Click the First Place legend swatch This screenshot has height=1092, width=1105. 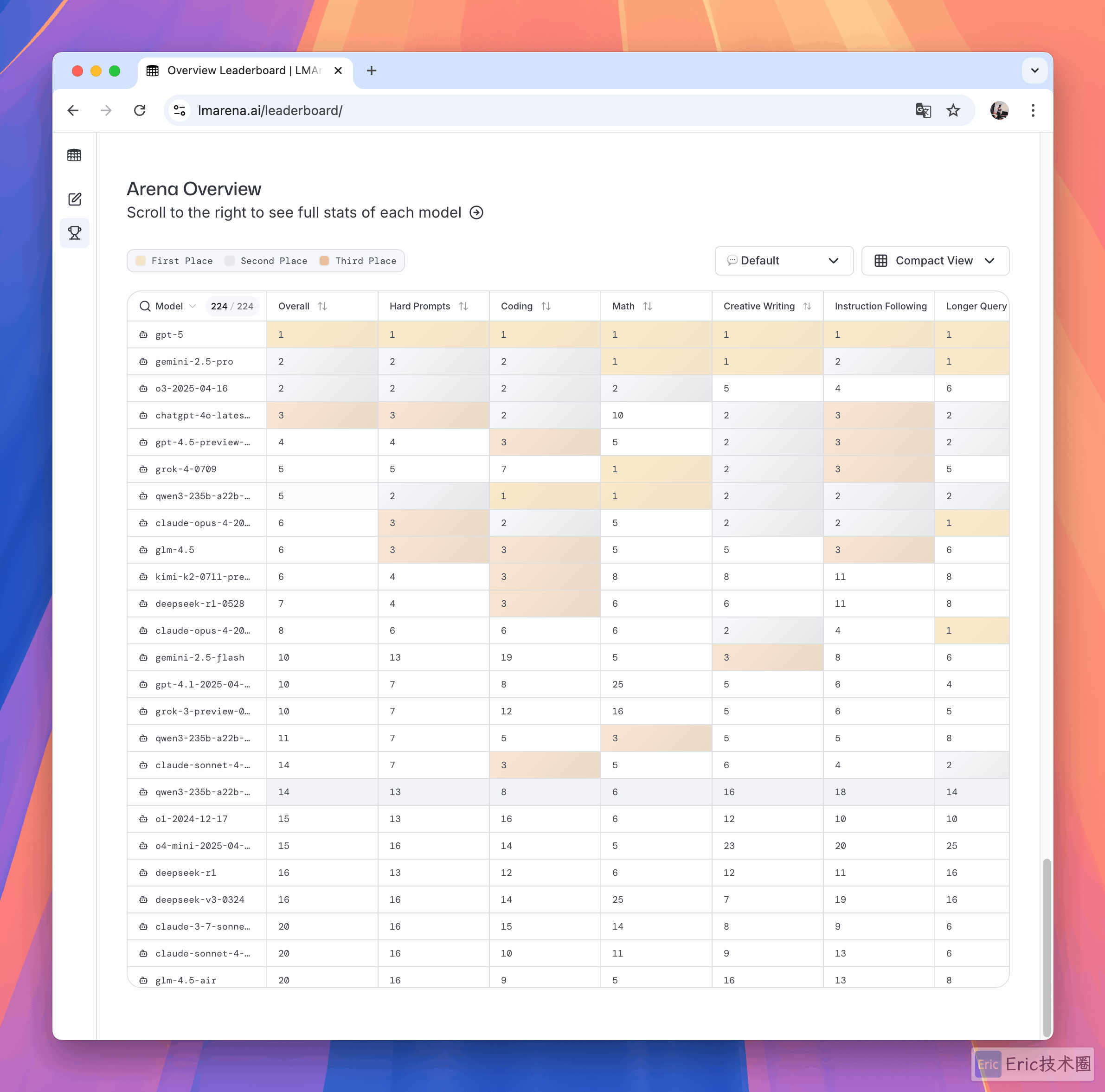click(x=141, y=260)
